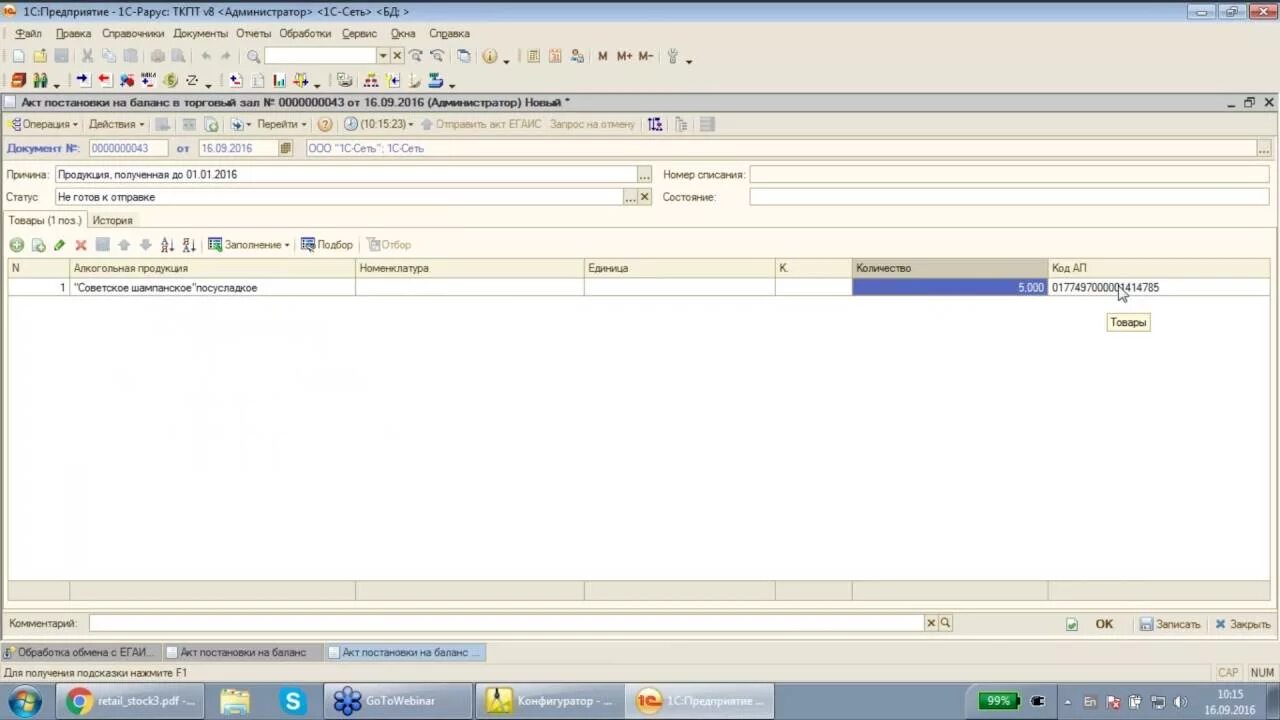
Task: Click the magnifier icon beside comment field
Action: point(945,623)
